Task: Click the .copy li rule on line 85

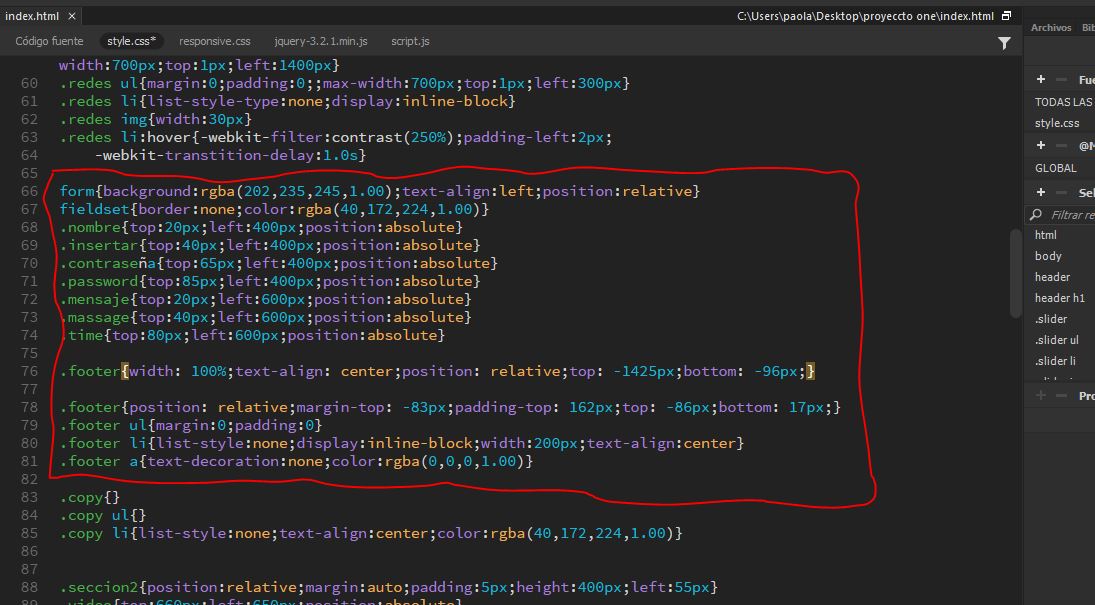Action: pyautogui.click(x=371, y=533)
